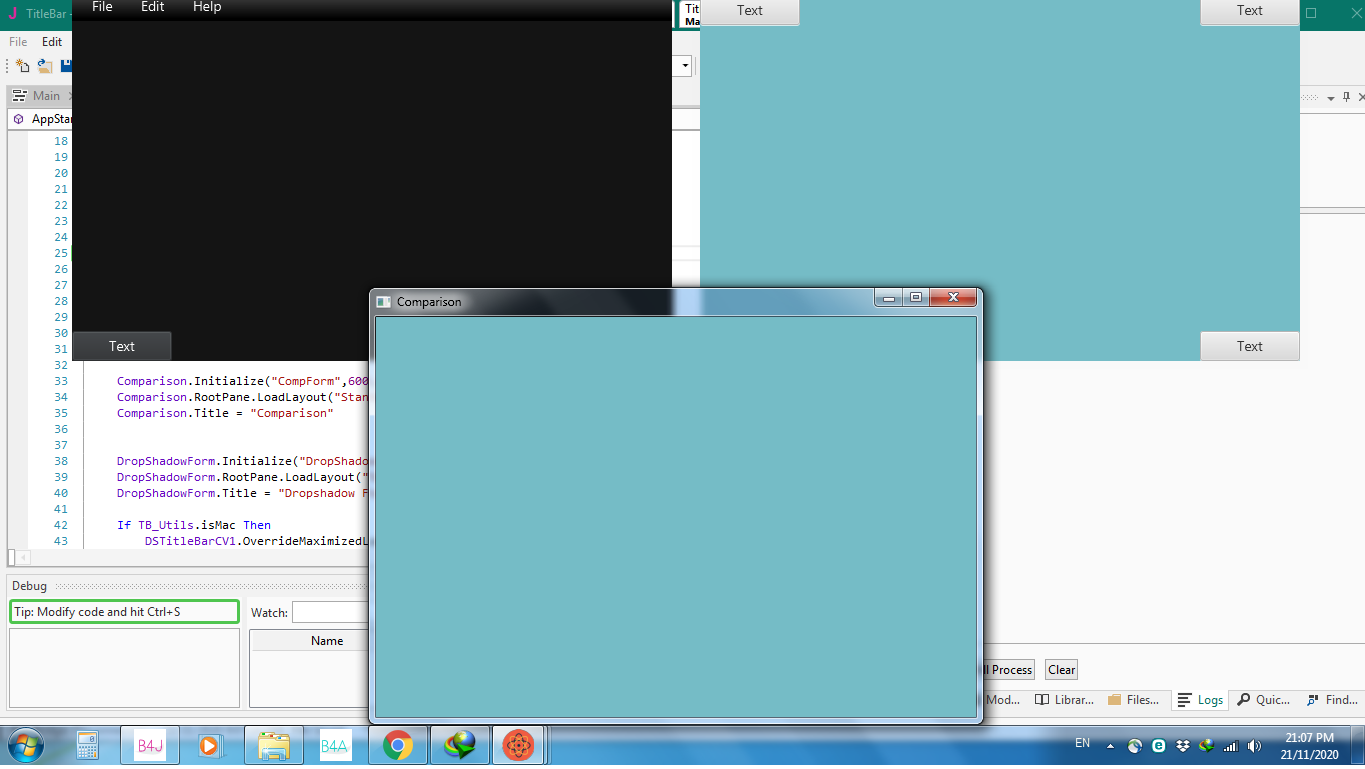This screenshot has width=1365, height=769.
Task: Click the ESET icon in the system tray
Action: click(1159, 746)
